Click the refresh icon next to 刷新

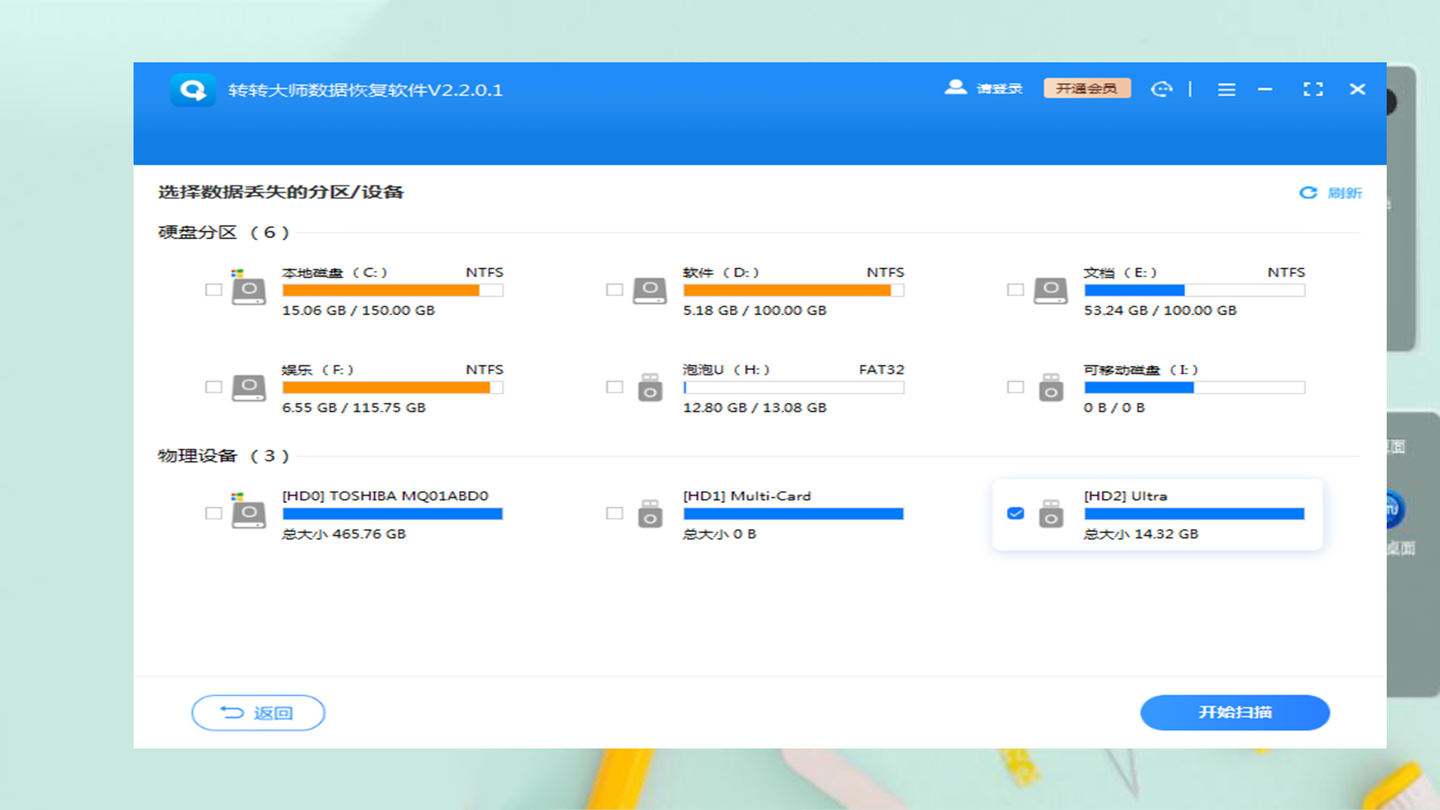1308,193
